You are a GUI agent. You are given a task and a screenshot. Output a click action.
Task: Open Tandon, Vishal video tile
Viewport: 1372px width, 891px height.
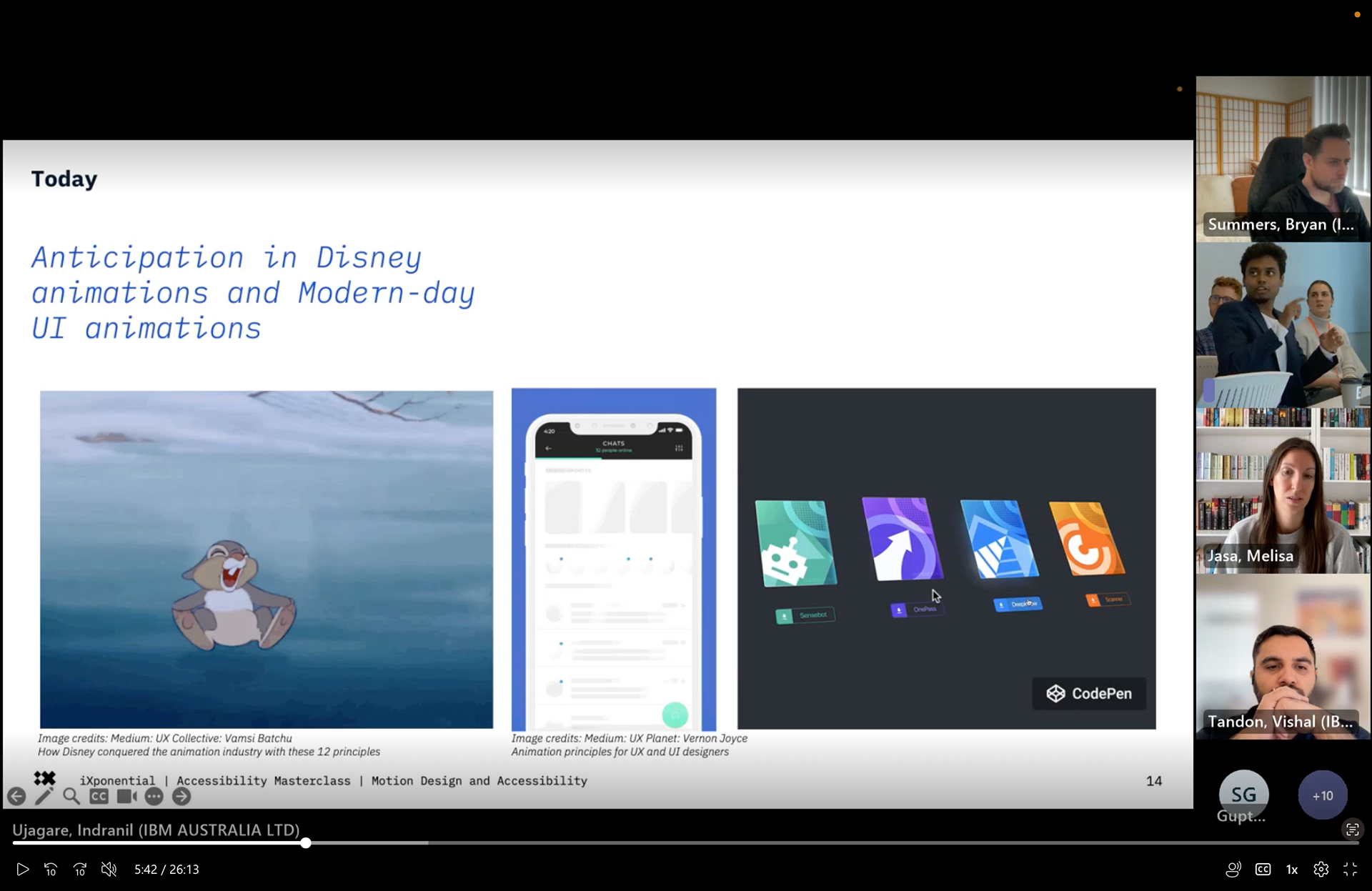pyautogui.click(x=1283, y=657)
